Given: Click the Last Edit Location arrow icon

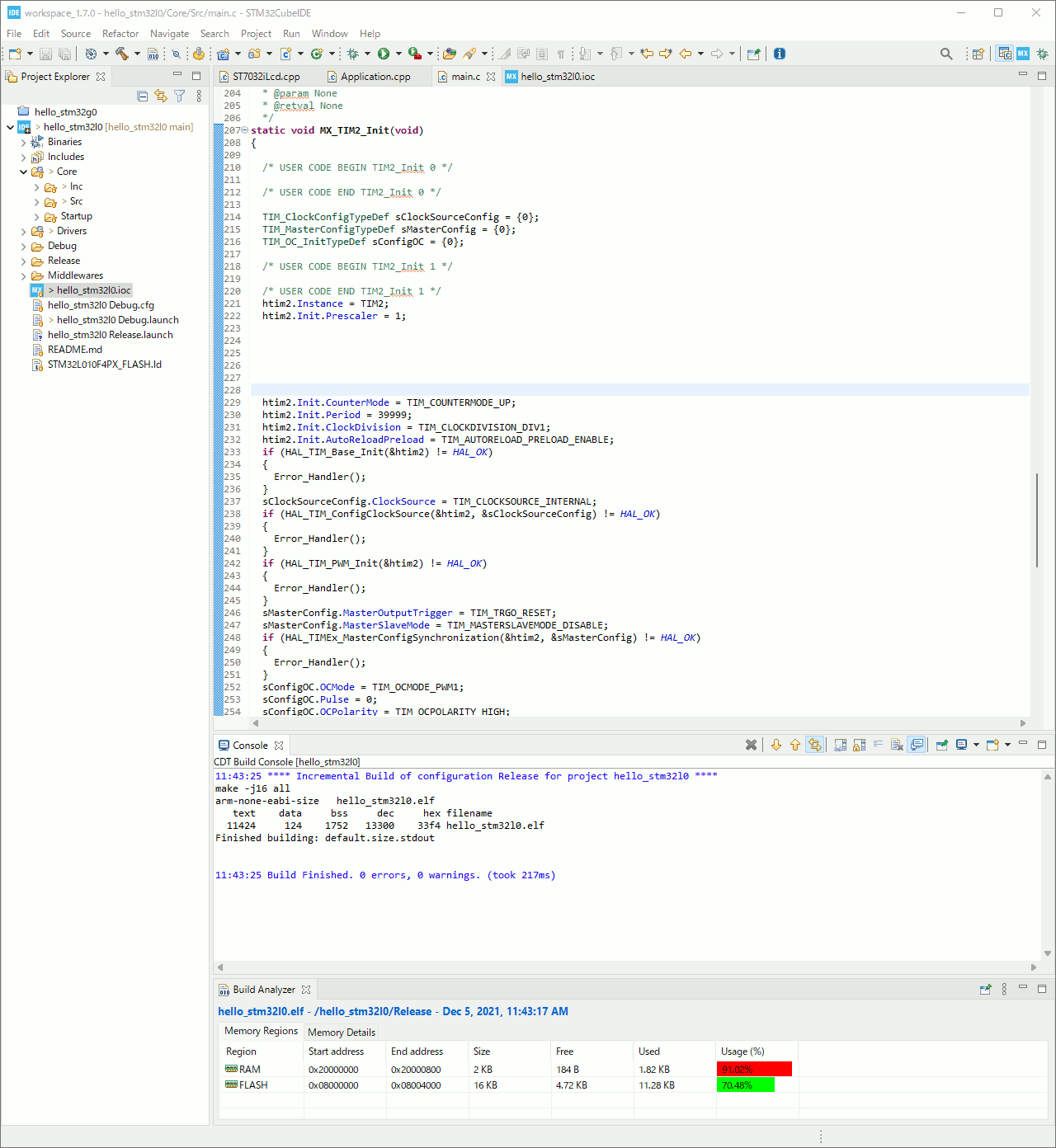Looking at the screenshot, I should coord(647,54).
